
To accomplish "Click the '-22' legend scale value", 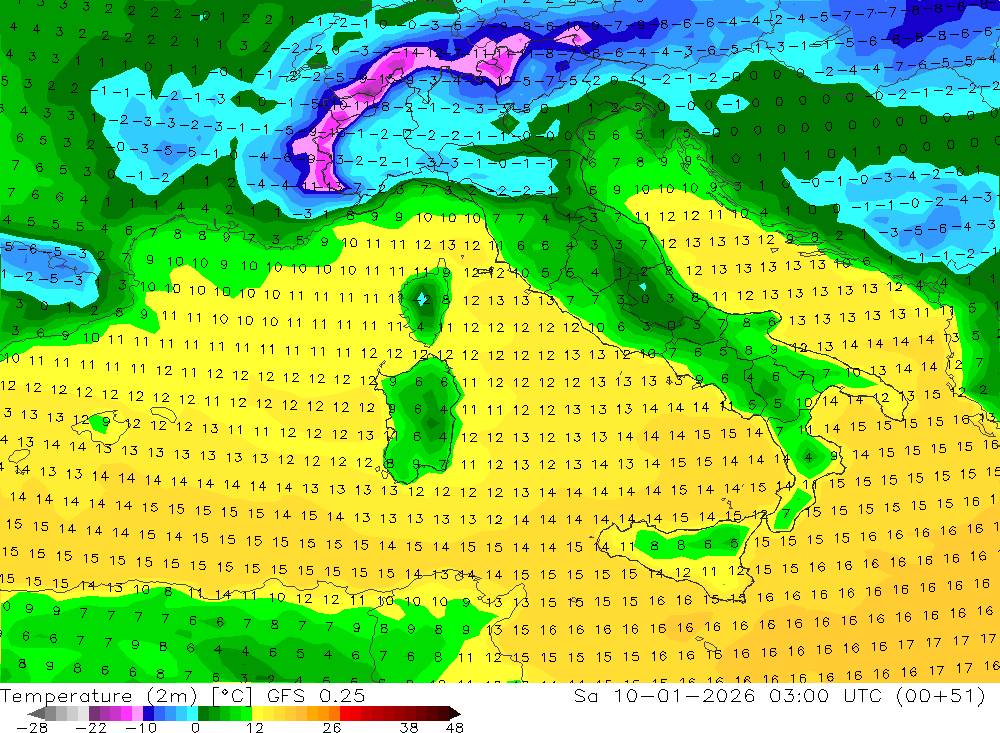I will point(91,728).
